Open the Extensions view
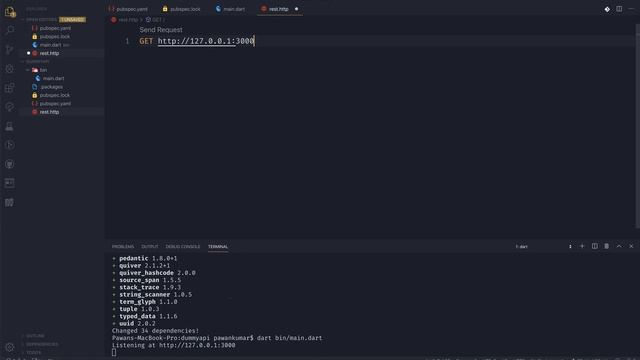640x360 pixels. tap(10, 87)
